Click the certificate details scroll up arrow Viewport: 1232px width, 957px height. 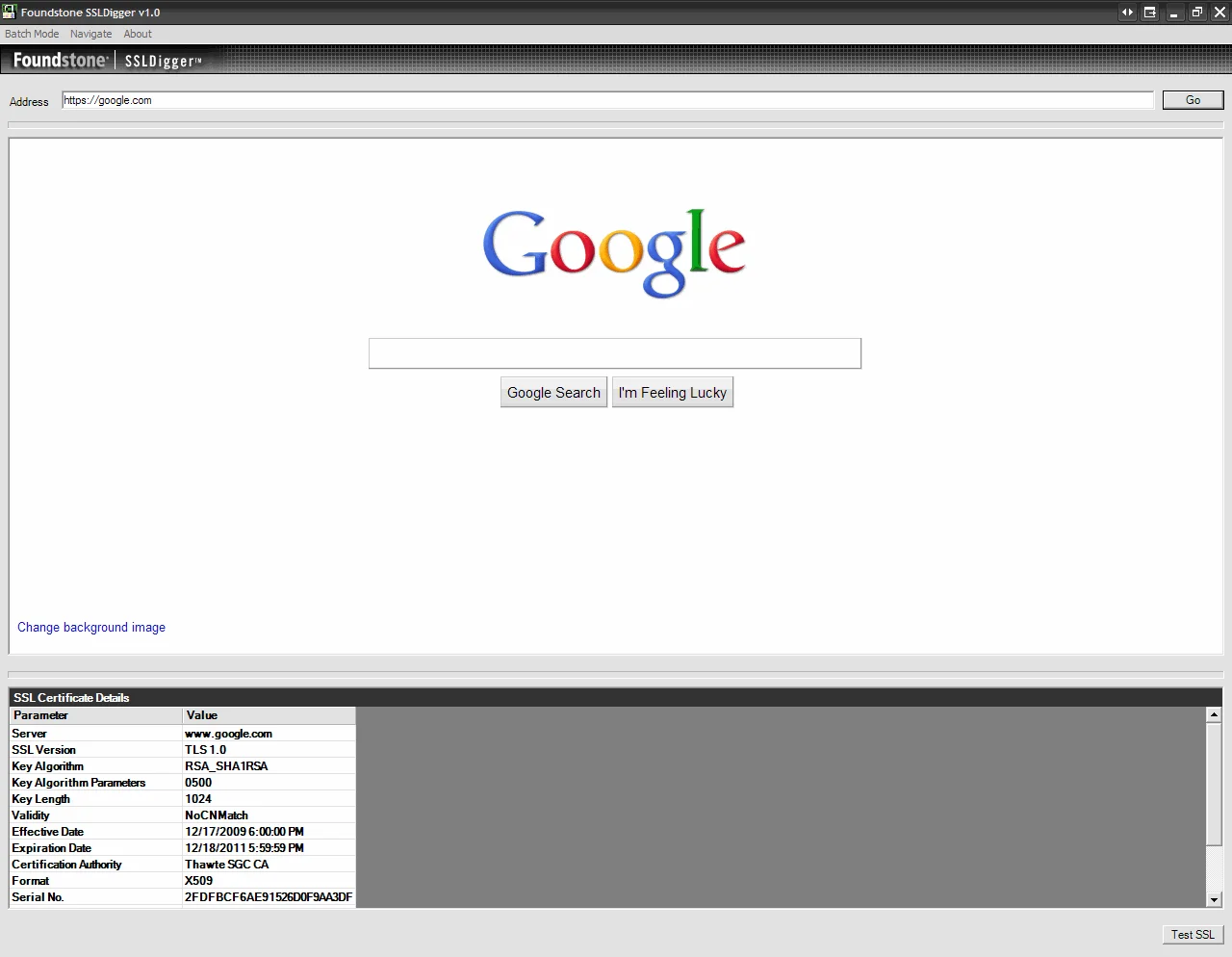(1214, 714)
